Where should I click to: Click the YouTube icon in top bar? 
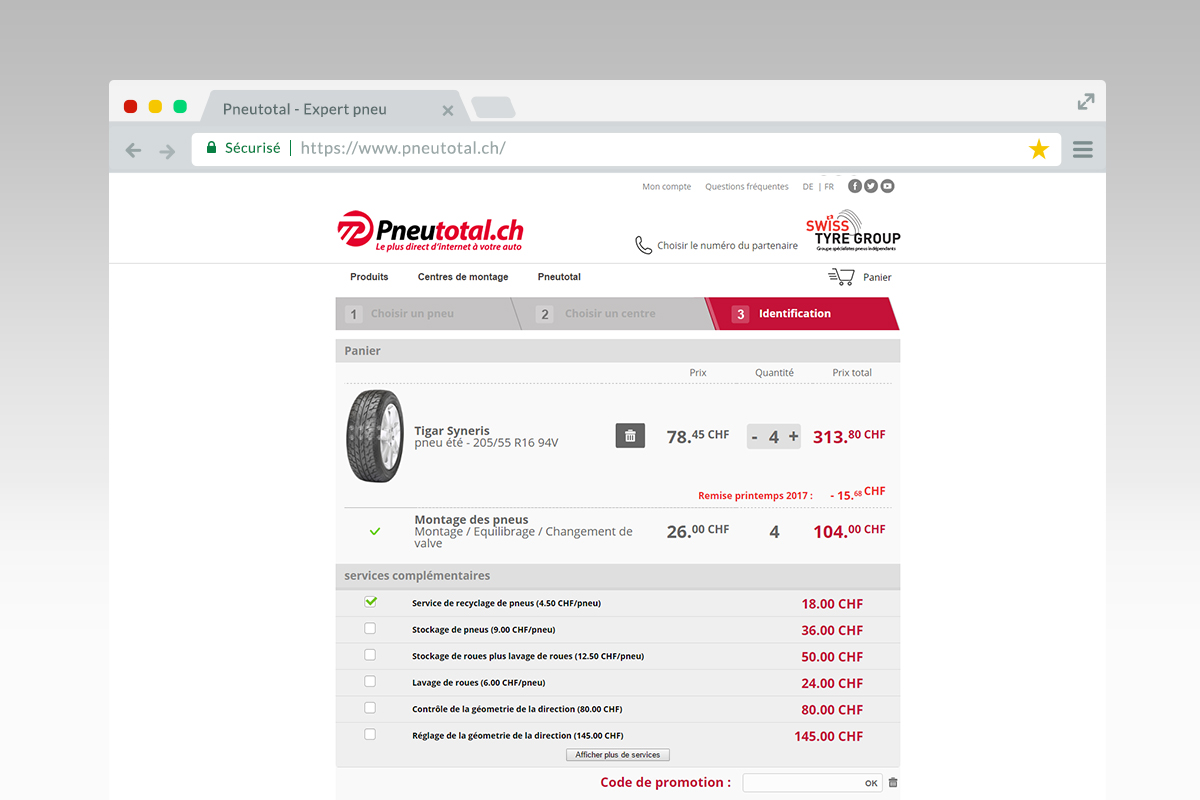[887, 186]
